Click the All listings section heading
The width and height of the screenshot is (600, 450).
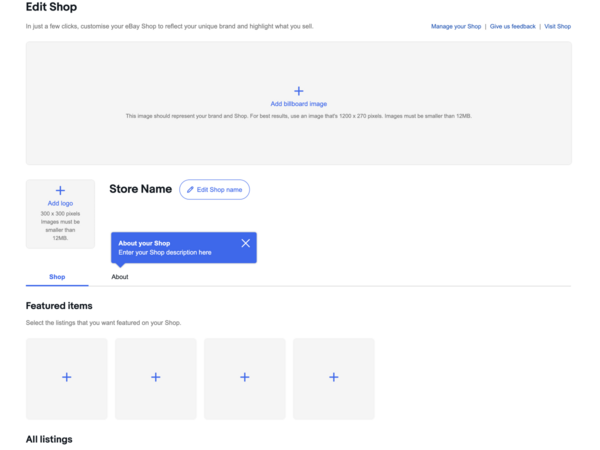point(49,439)
